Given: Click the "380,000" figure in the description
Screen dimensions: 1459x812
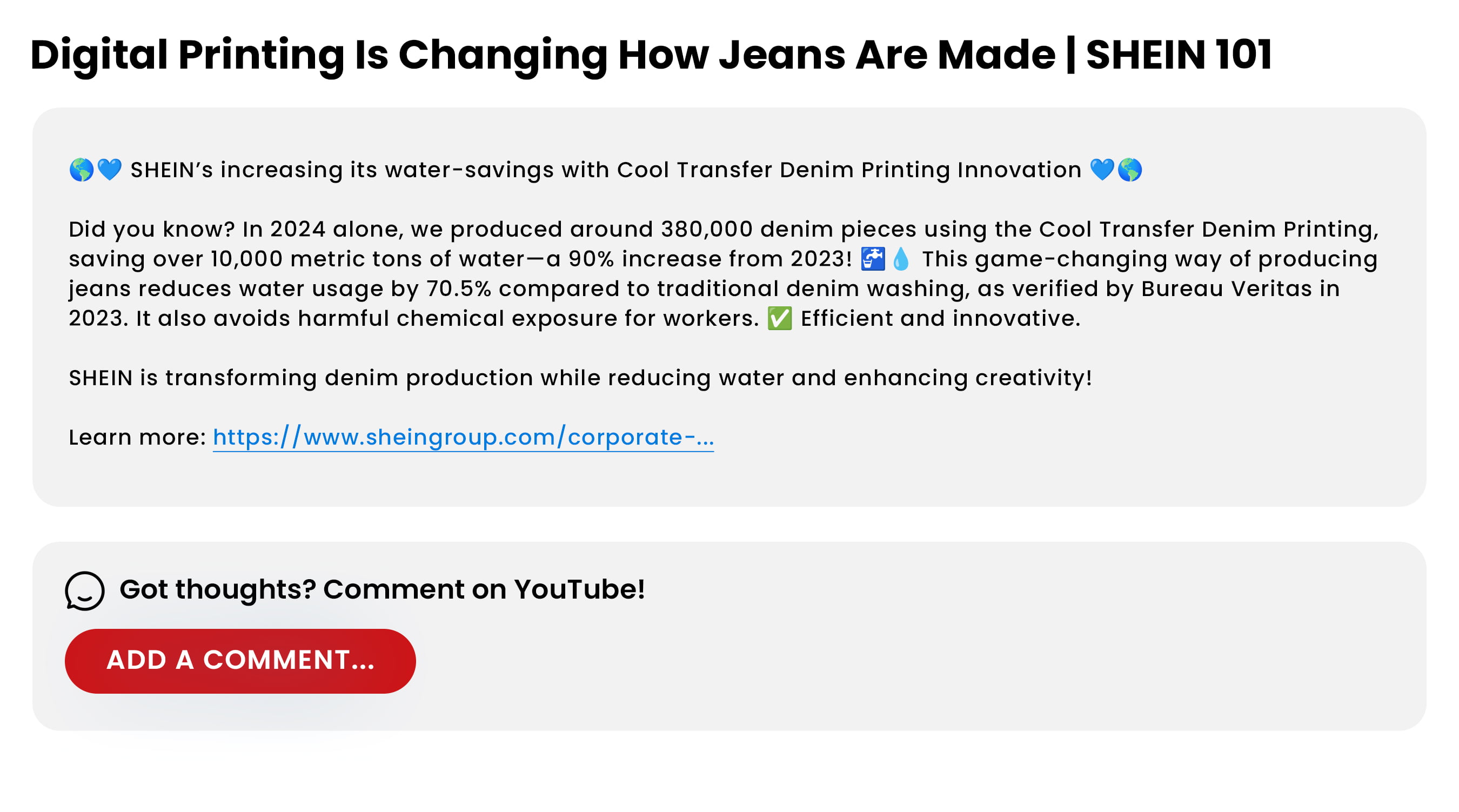Looking at the screenshot, I should point(706,230).
